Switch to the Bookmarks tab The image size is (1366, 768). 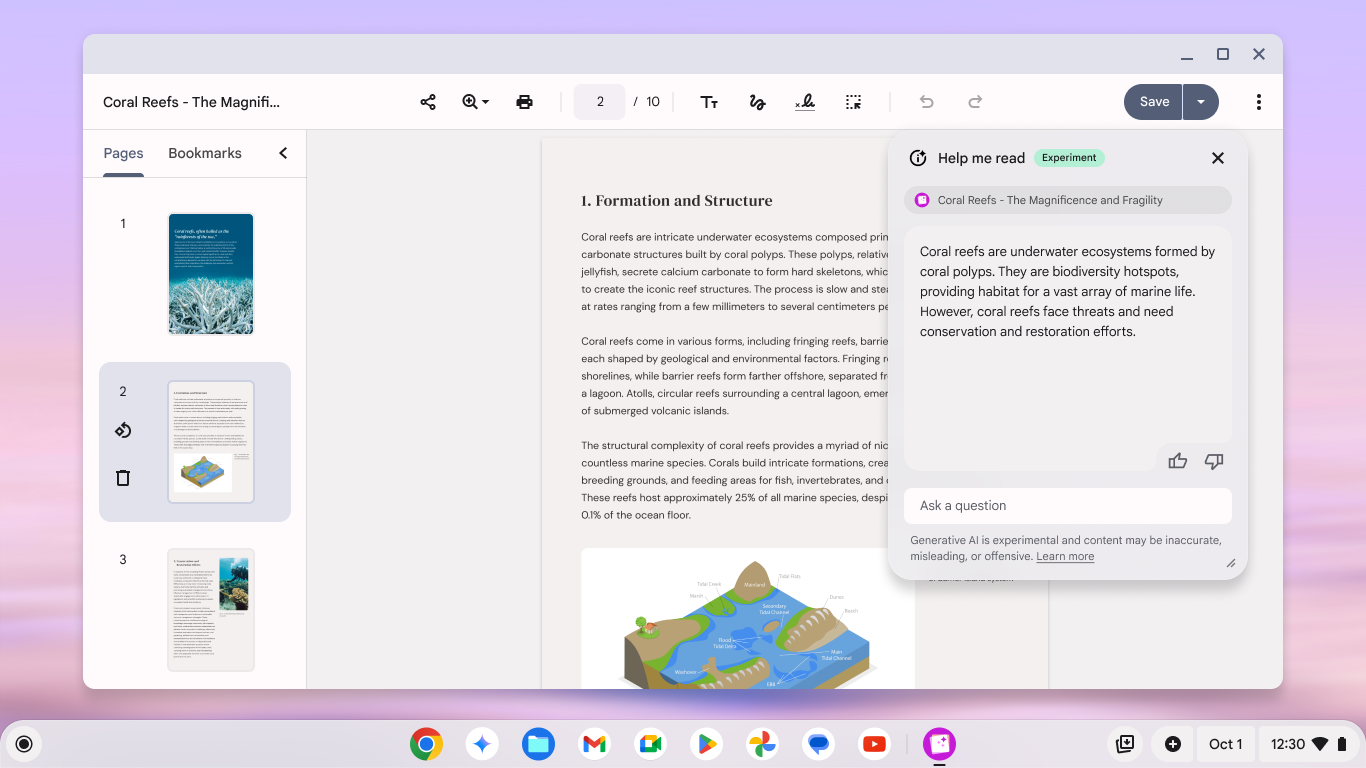(204, 153)
